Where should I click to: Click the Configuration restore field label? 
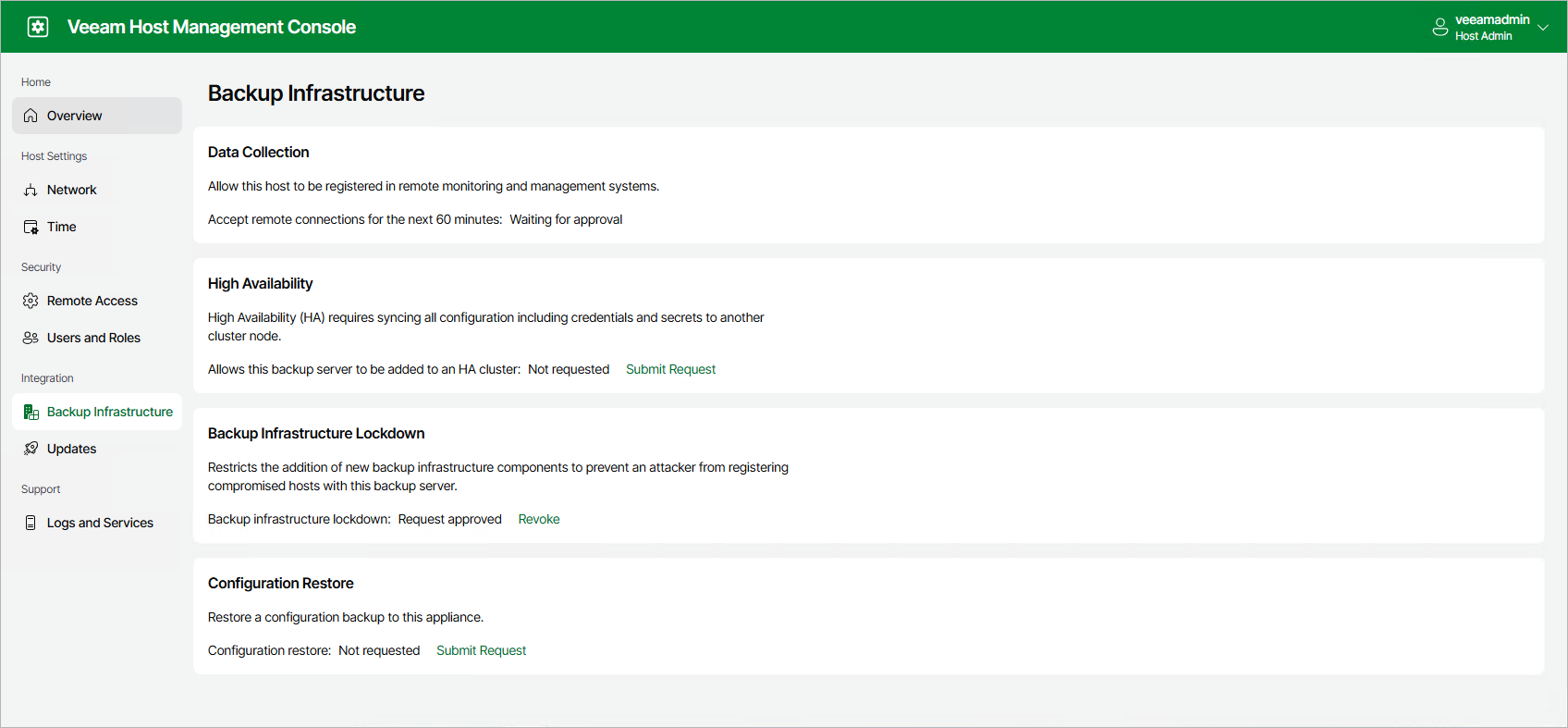(x=269, y=650)
